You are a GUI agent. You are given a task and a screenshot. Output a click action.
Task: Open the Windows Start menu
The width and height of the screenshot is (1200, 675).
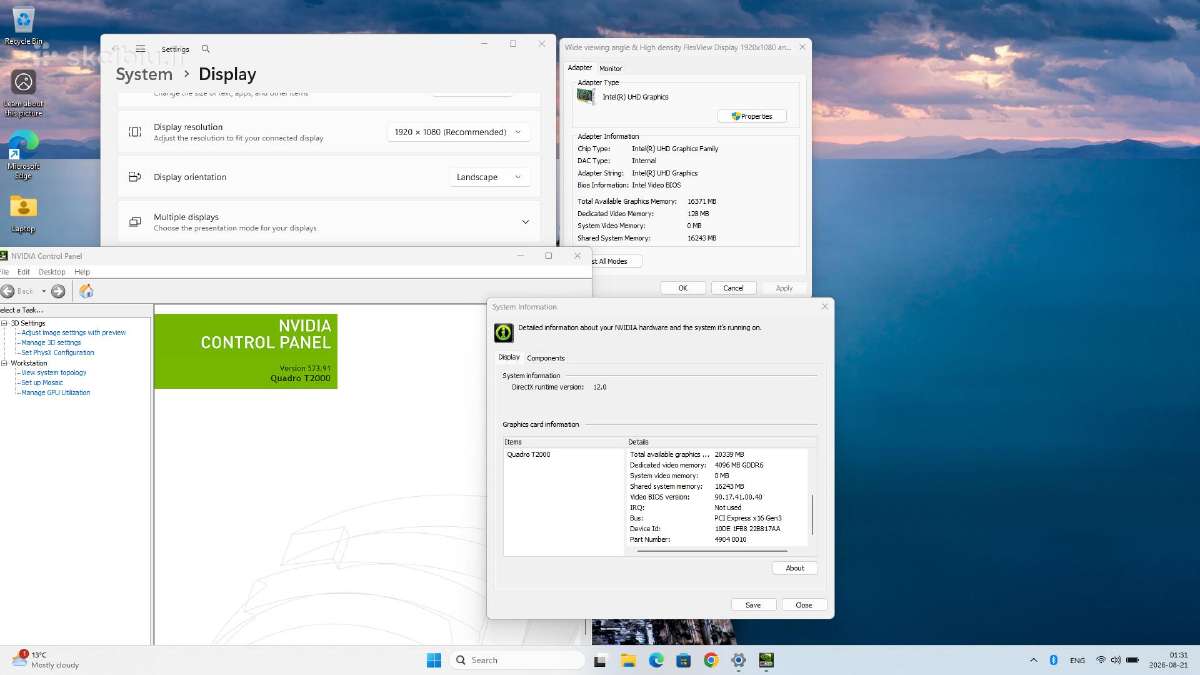tap(434, 660)
